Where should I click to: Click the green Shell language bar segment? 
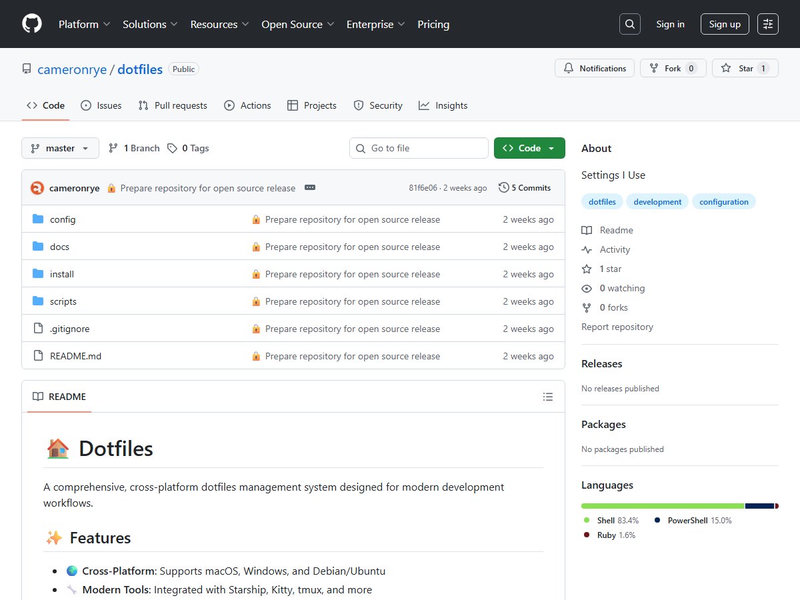[662, 506]
